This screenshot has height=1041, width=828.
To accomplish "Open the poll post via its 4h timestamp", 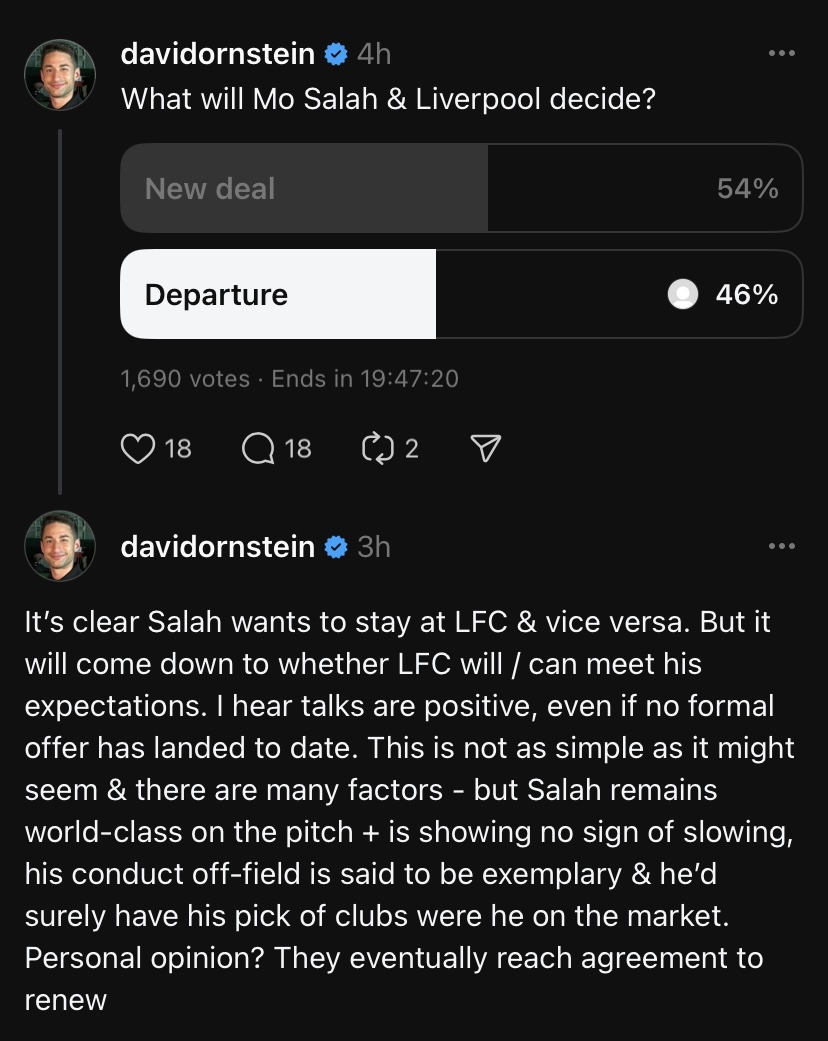I will pos(374,54).
